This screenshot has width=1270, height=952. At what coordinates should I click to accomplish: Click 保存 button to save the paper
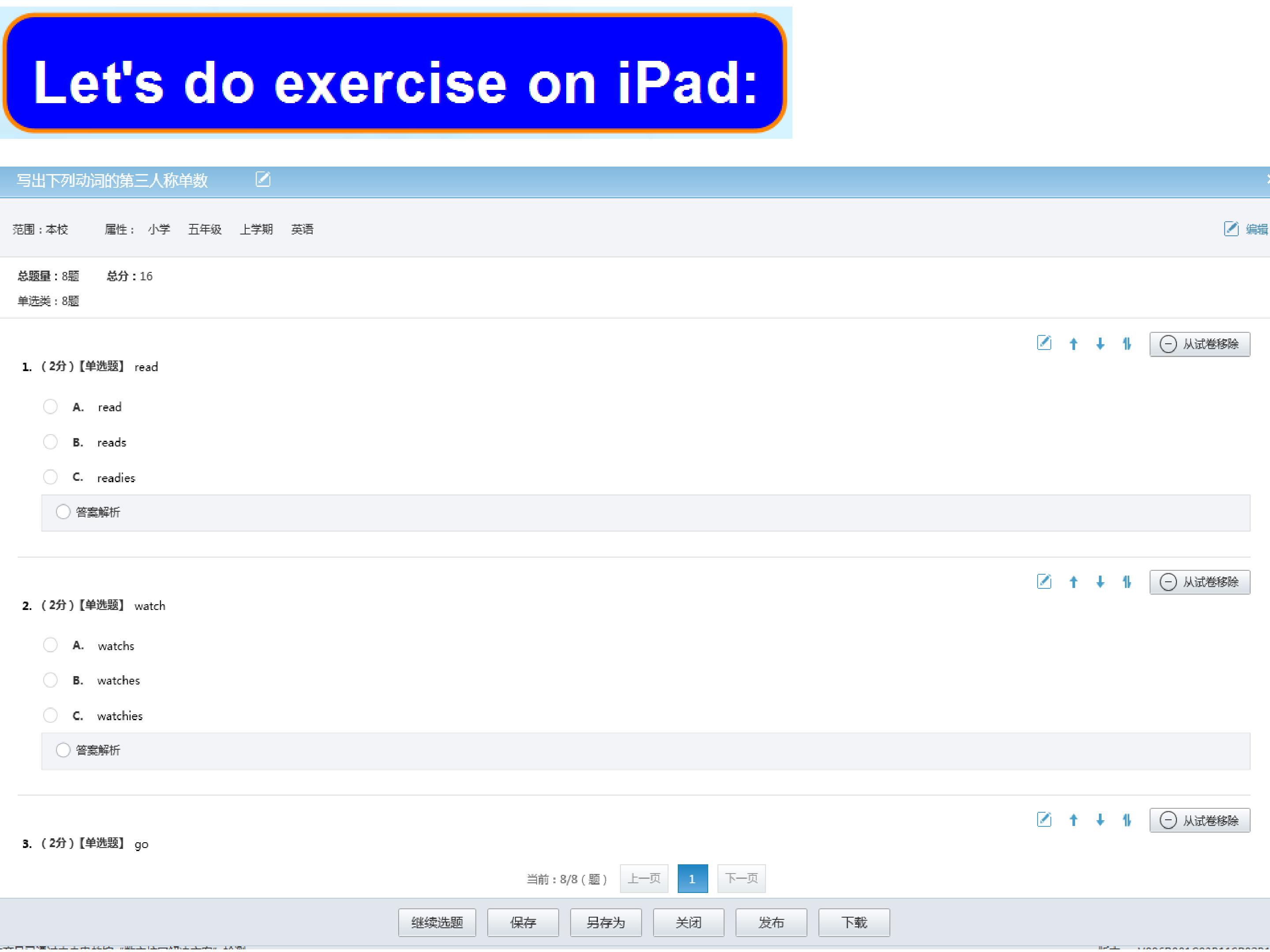coord(523,923)
